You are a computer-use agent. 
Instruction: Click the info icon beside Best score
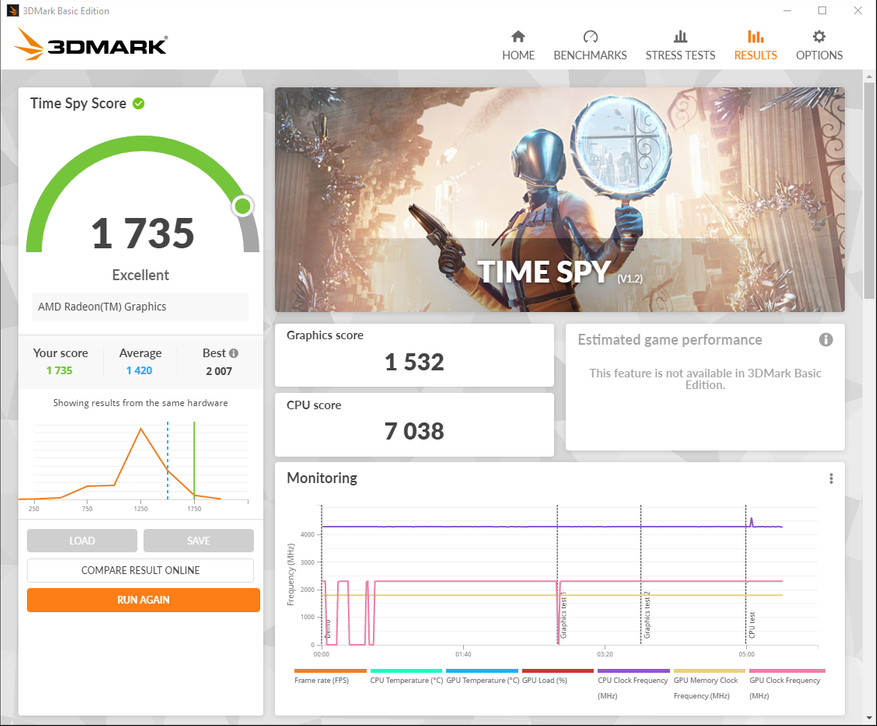(x=234, y=353)
